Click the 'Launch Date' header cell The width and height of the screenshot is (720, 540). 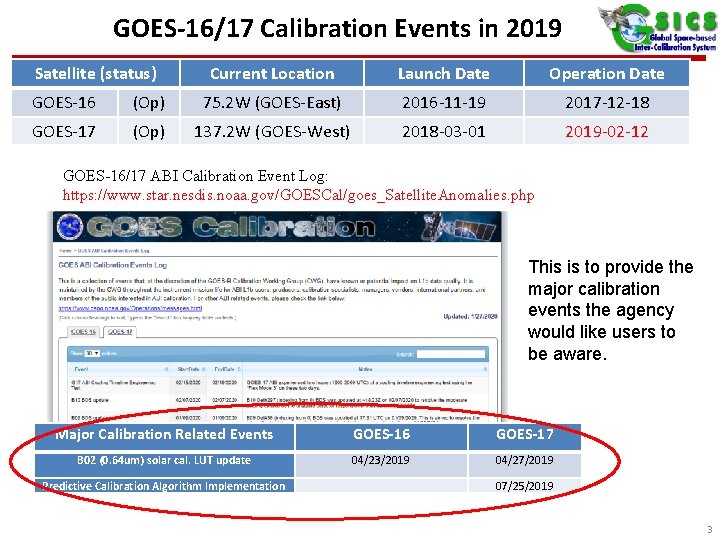pos(444,73)
